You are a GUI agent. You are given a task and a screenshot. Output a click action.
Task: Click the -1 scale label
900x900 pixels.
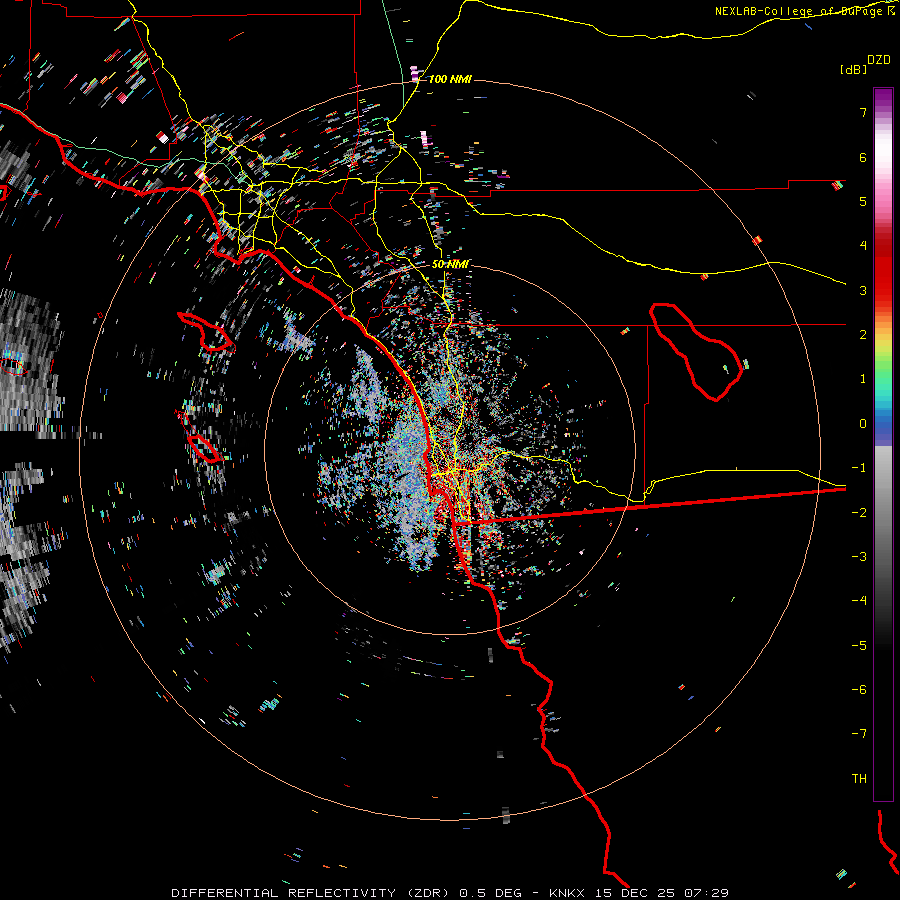(x=859, y=468)
